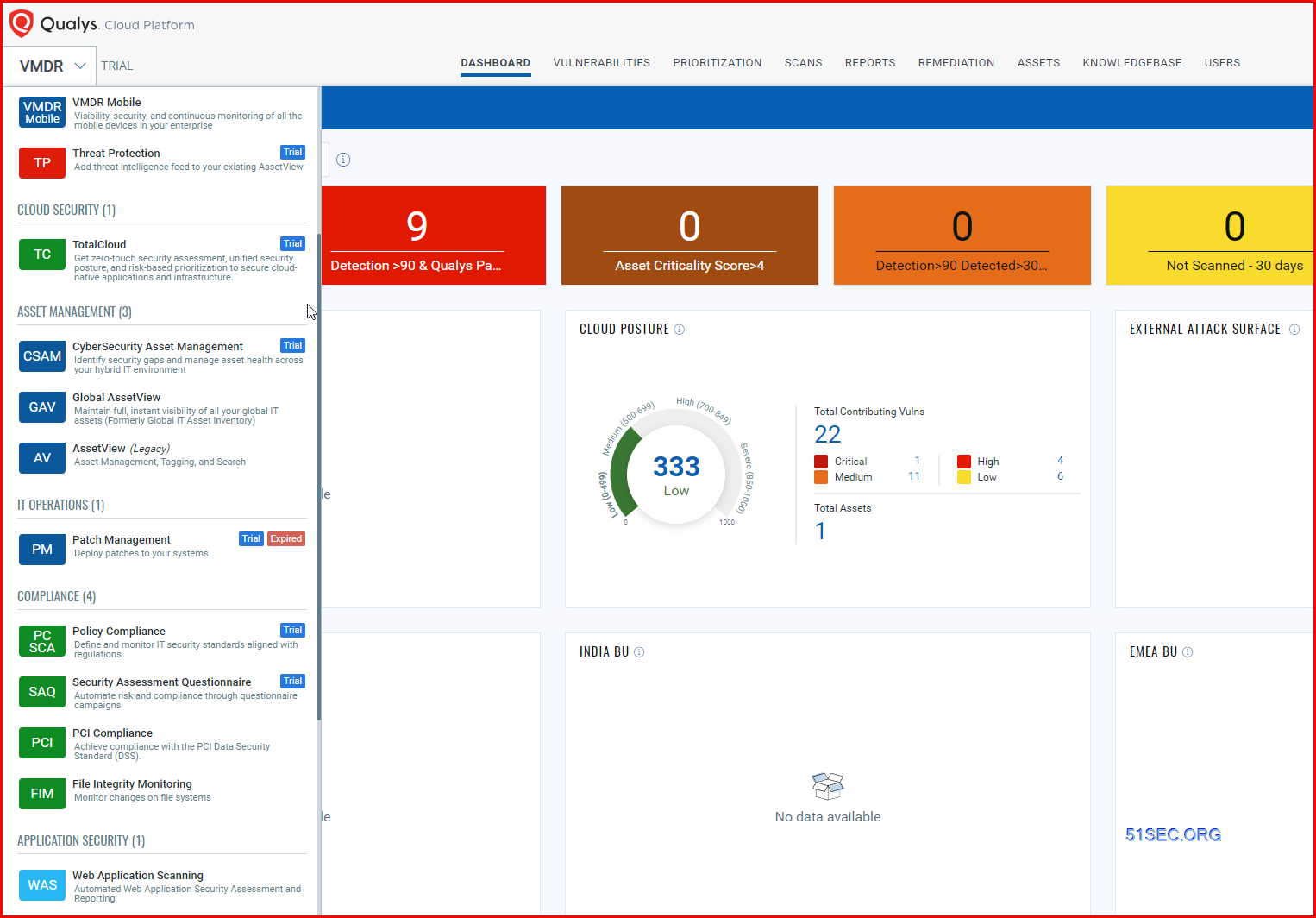
Task: Open the Asset Criticality Score>4 tile
Action: (690, 236)
